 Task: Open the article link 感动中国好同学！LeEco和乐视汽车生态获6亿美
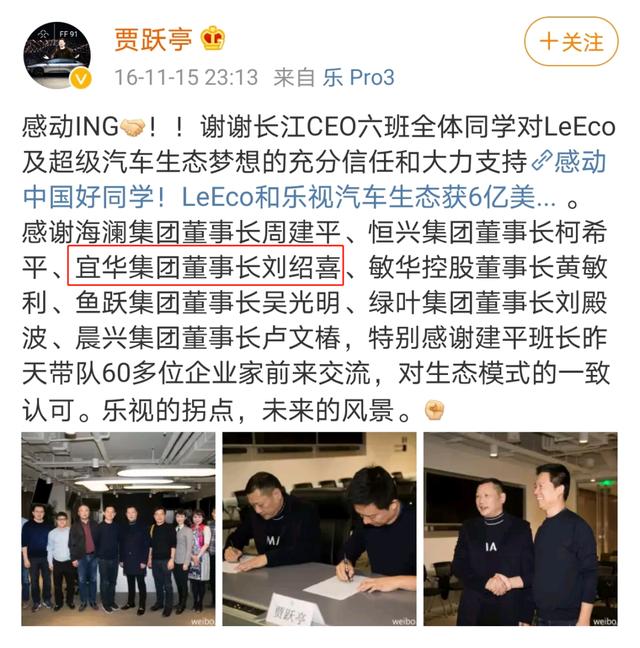coord(314,179)
